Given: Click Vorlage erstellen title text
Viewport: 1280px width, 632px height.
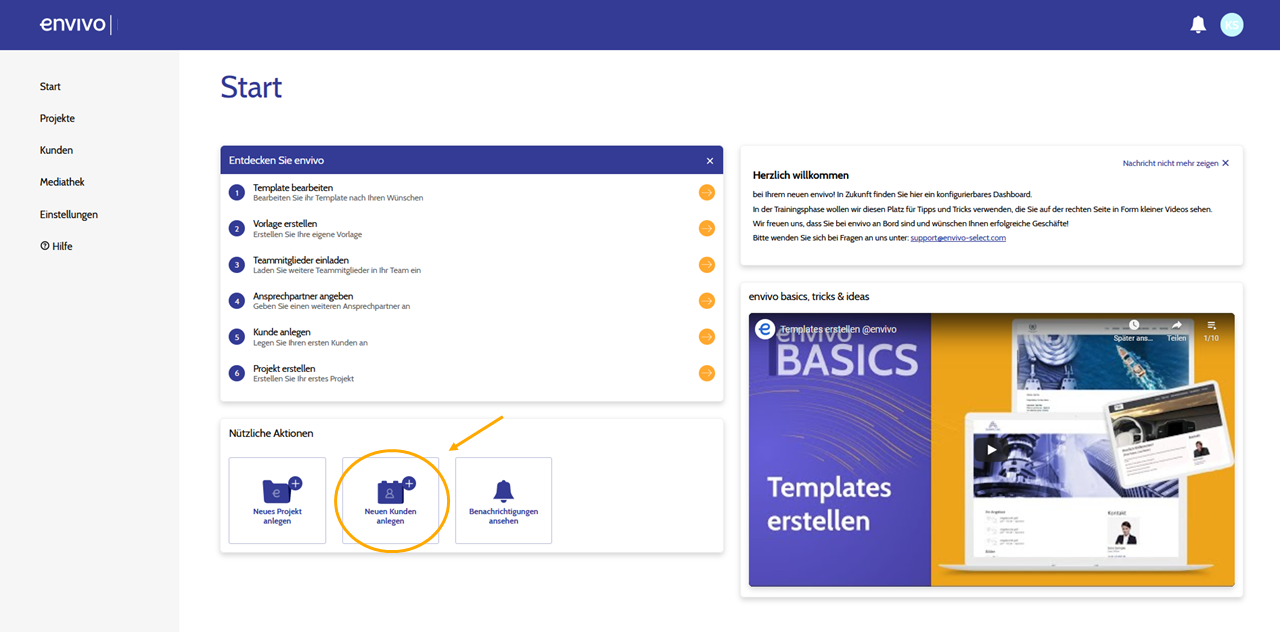Looking at the screenshot, I should tap(285, 224).
